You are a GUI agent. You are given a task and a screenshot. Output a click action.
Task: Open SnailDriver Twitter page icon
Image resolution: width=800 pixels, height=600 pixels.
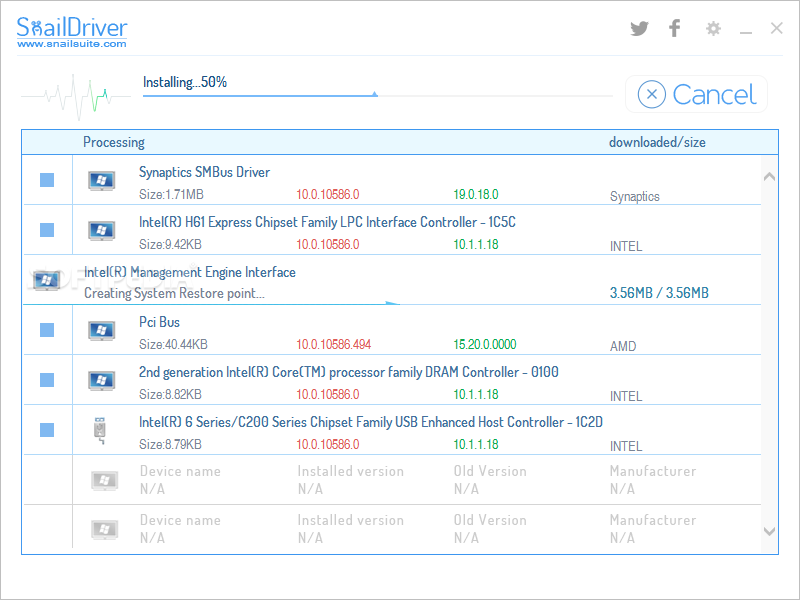(x=639, y=29)
